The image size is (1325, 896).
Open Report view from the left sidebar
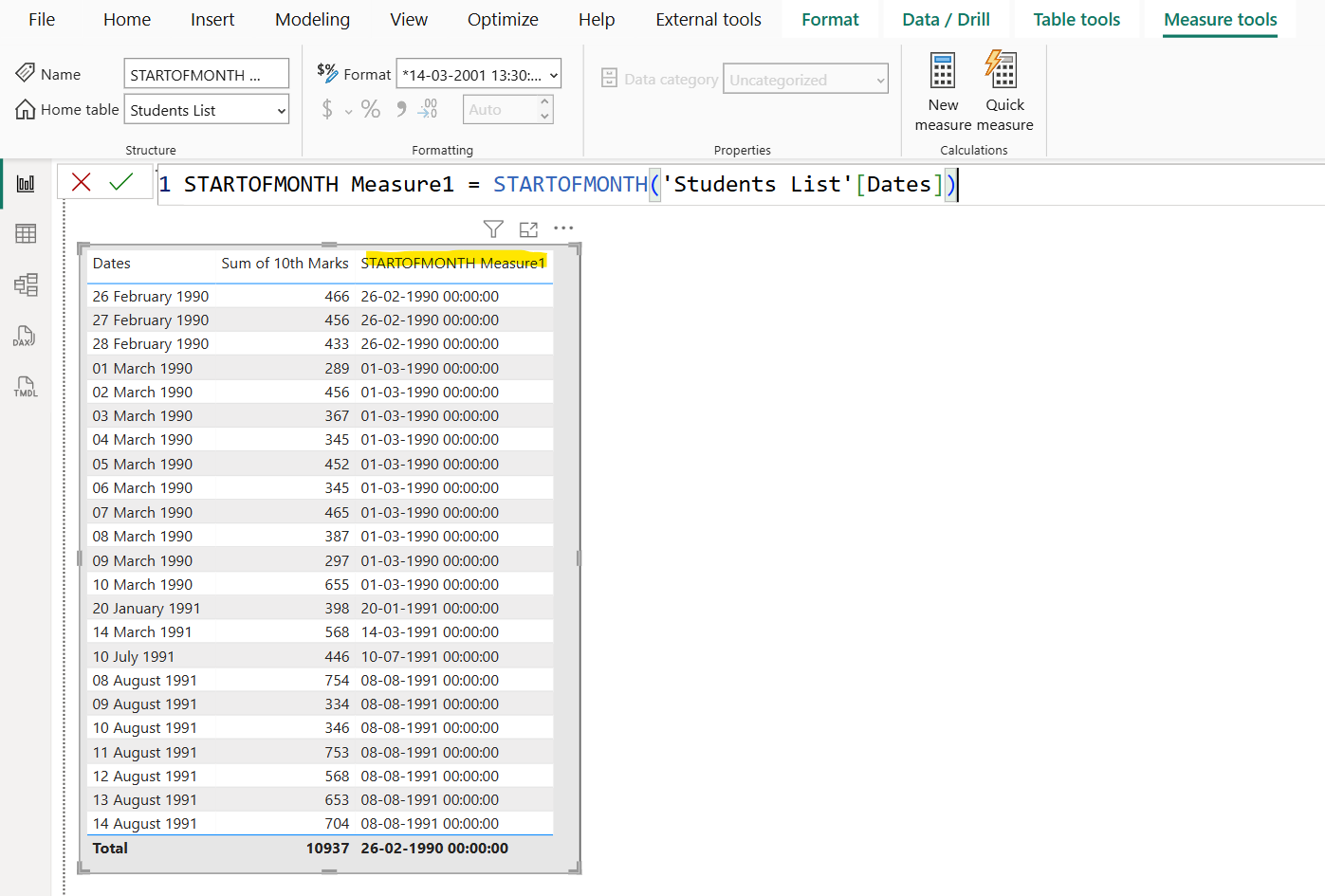[25, 182]
